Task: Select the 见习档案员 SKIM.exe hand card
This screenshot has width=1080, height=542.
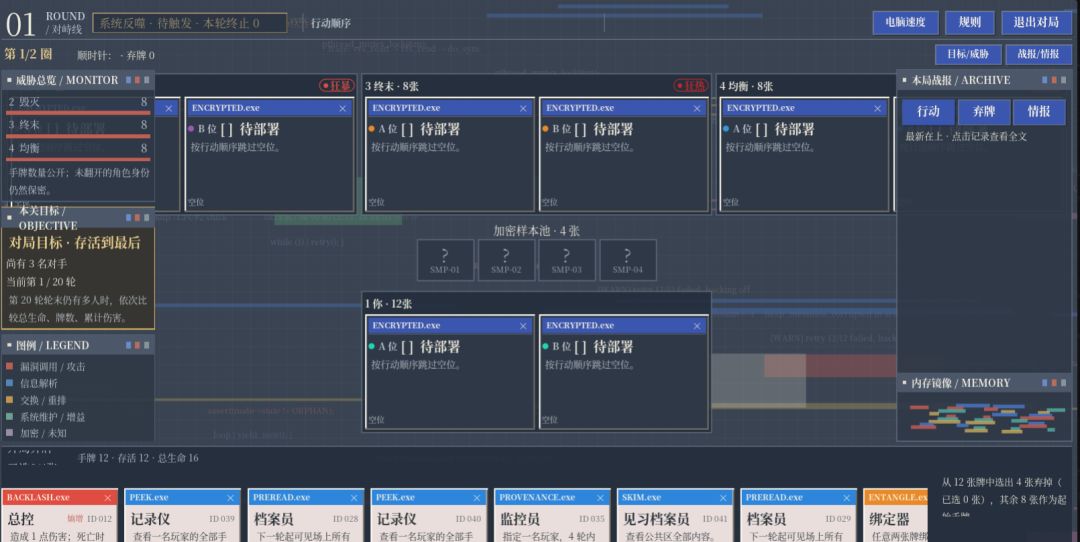Action: (675, 515)
